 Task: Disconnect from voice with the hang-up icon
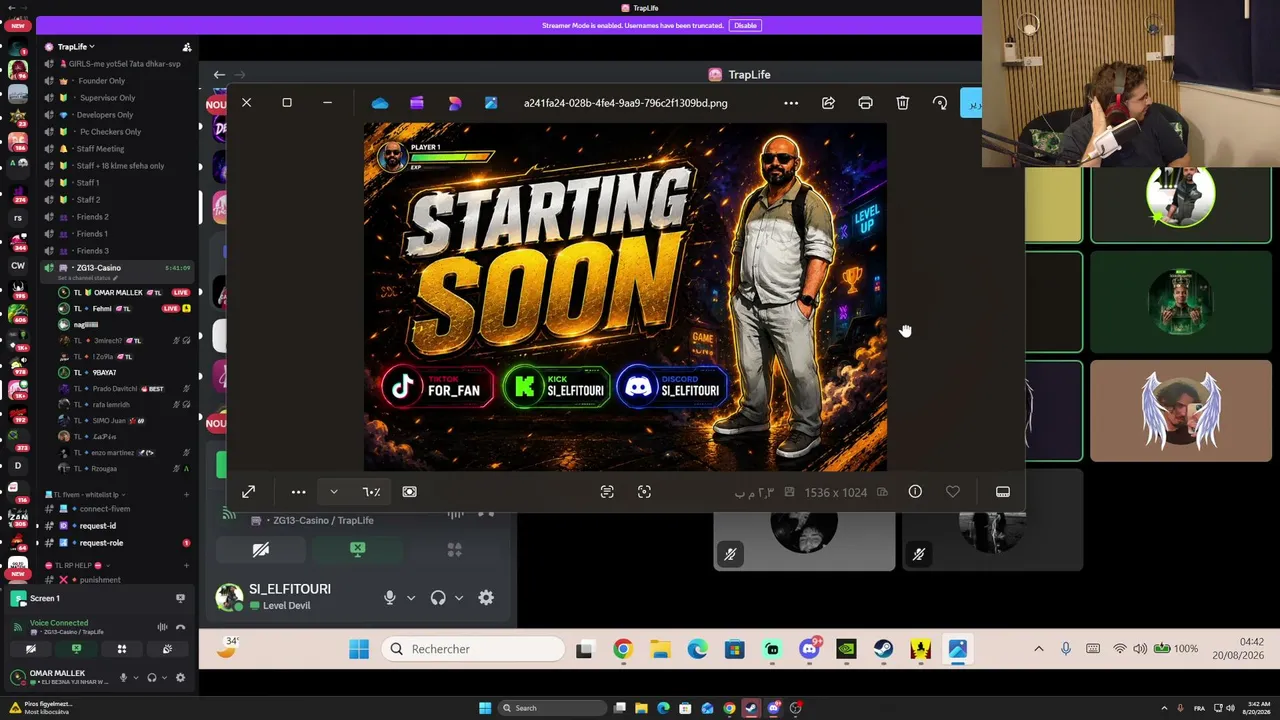[180, 627]
